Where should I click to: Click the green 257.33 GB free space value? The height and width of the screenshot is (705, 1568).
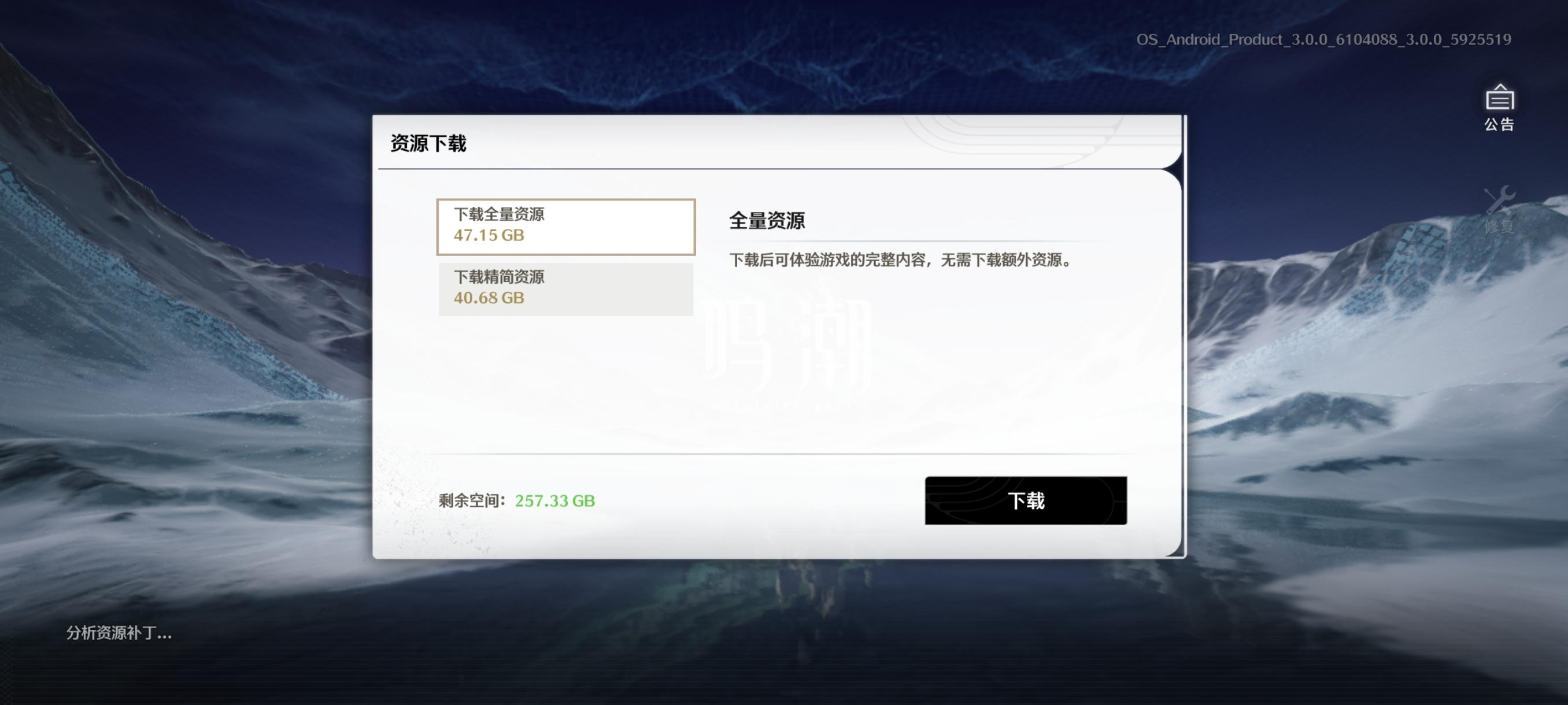pyautogui.click(x=555, y=500)
